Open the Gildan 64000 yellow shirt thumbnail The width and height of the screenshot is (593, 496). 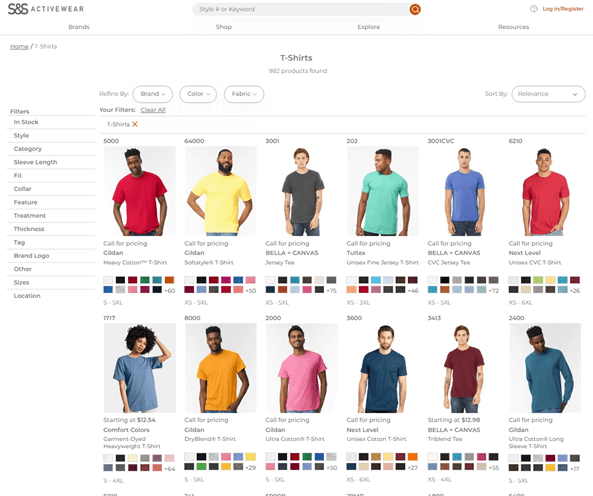(x=221, y=191)
